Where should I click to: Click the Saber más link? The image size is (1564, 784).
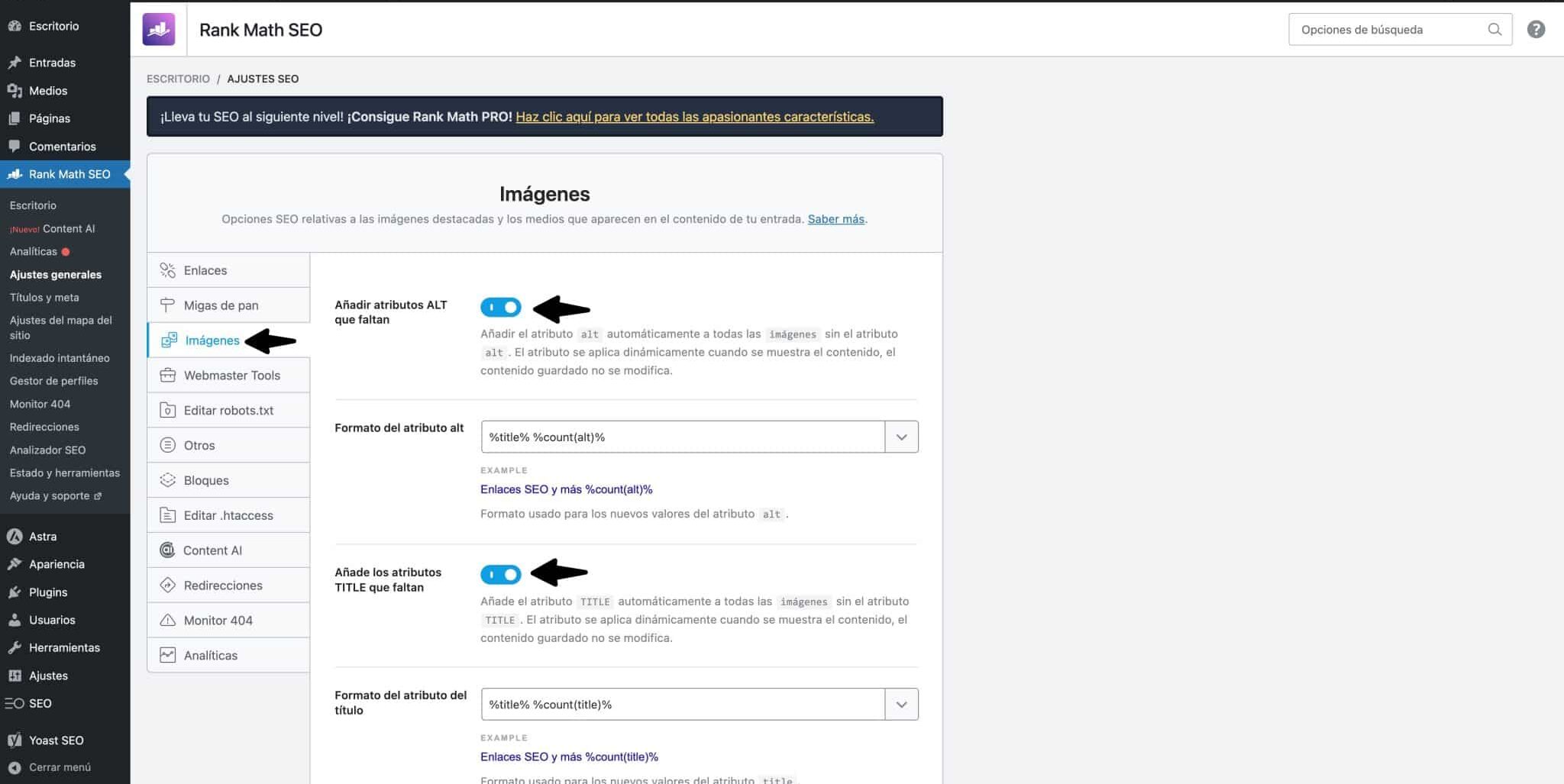pyautogui.click(x=835, y=219)
